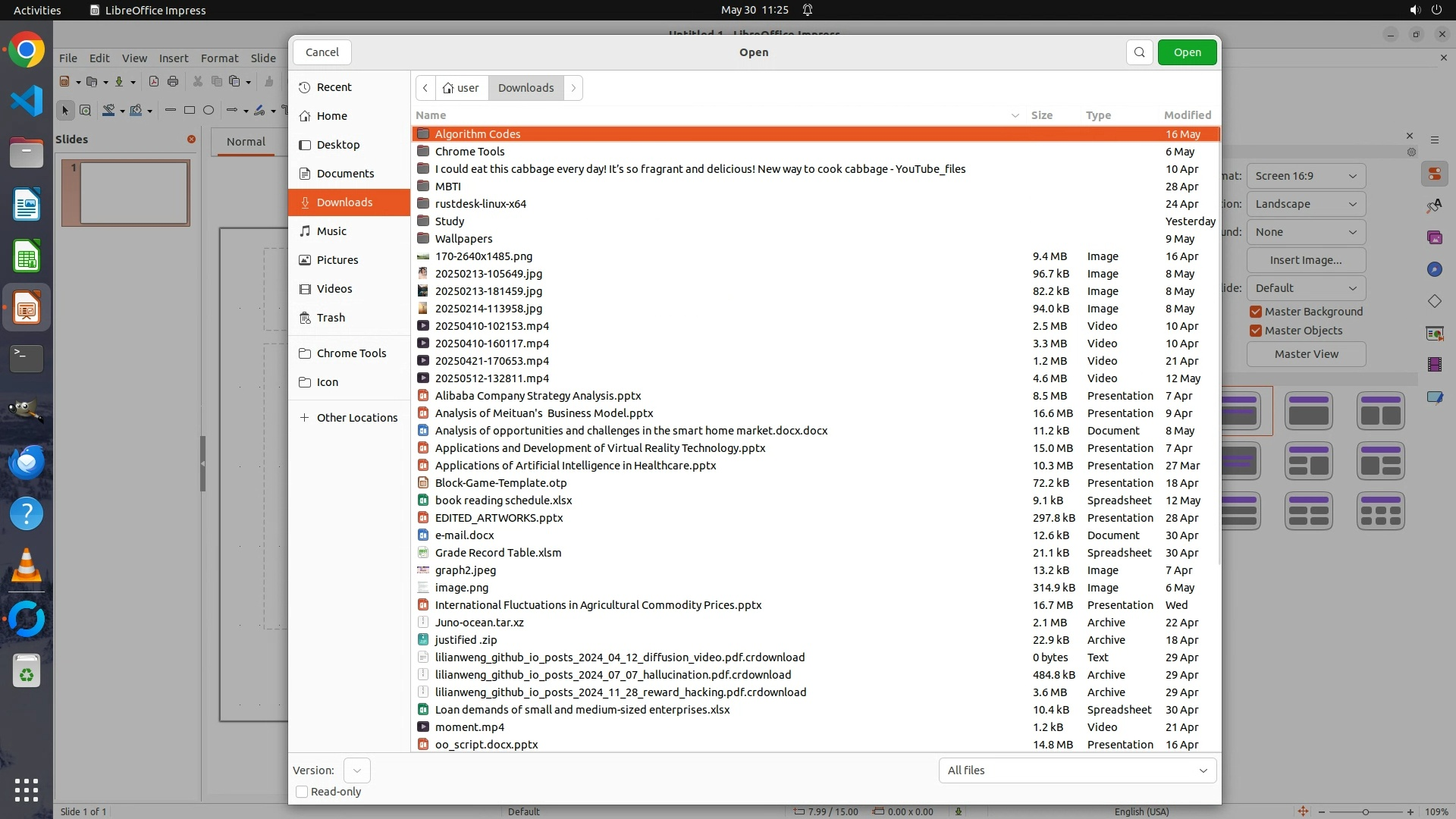Open the Music folder shortcut
The image size is (1456, 819).
(331, 231)
